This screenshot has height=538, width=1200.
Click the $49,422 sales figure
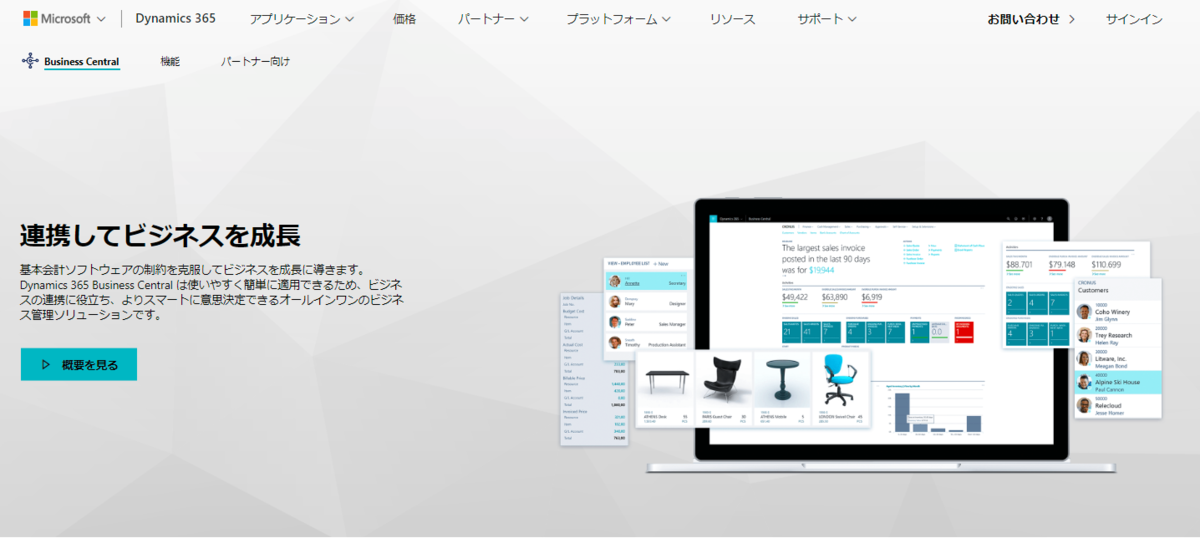point(795,297)
